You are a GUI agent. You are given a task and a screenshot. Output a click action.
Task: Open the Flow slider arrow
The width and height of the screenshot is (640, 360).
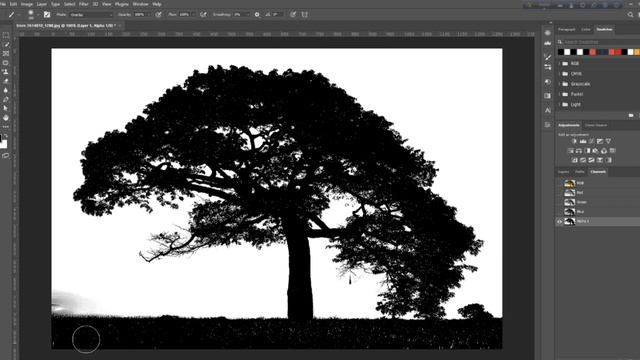point(193,15)
